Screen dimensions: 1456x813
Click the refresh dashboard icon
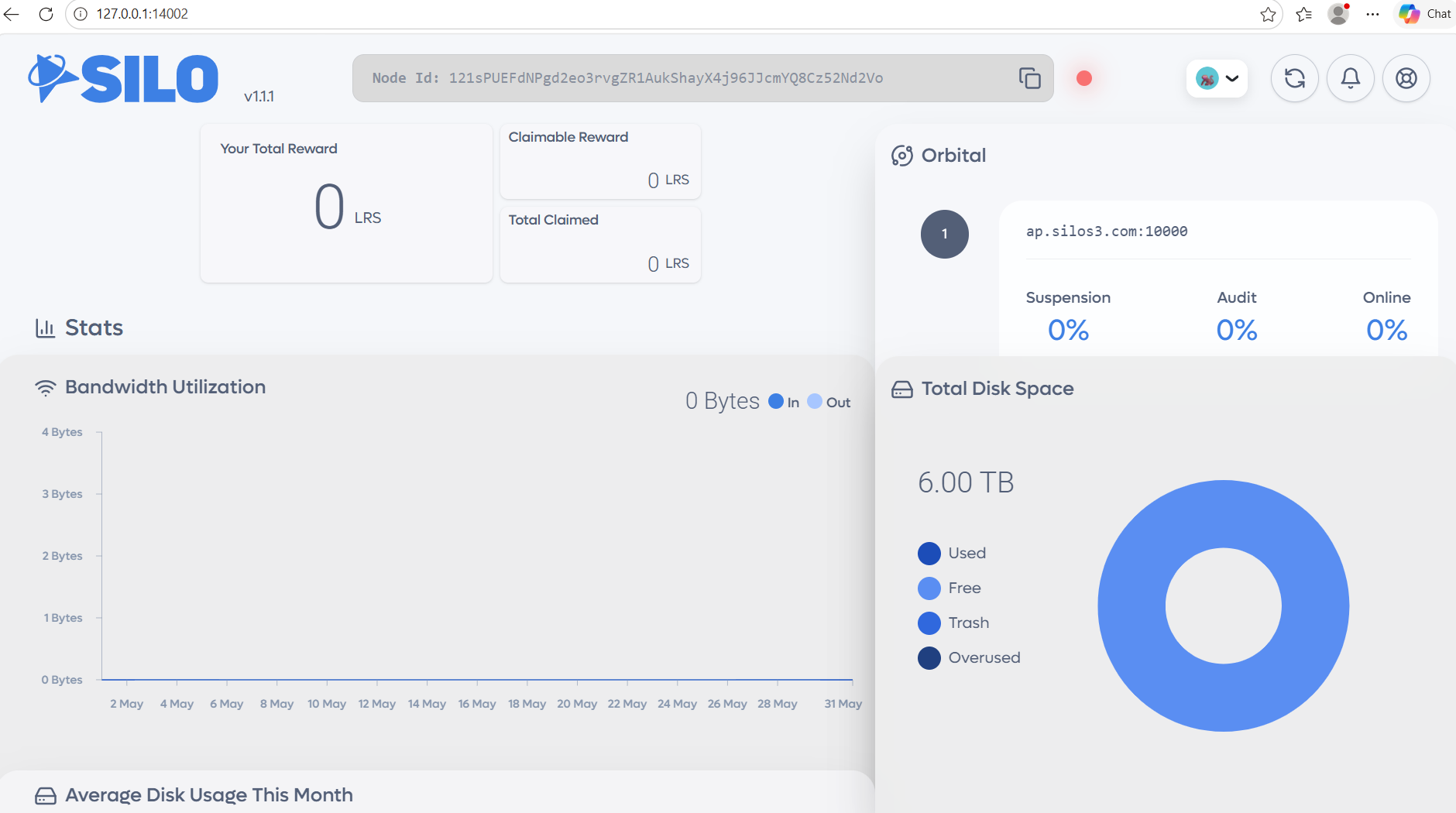(1294, 78)
